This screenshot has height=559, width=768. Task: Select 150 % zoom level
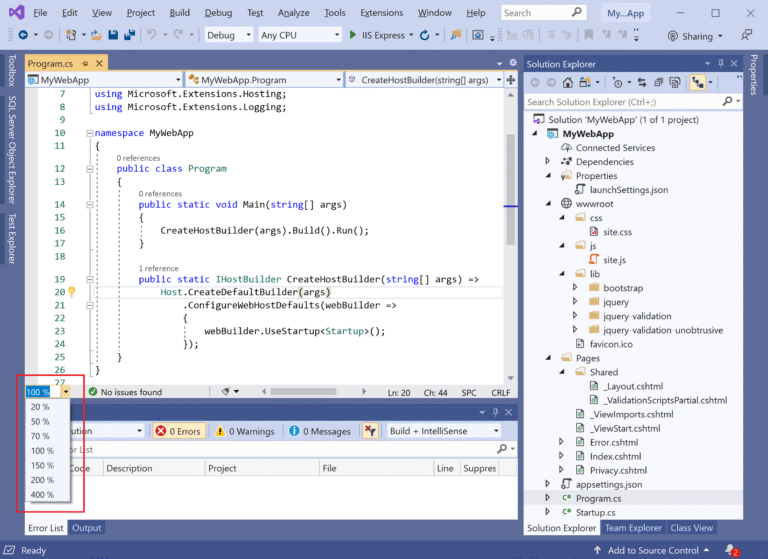[42, 465]
